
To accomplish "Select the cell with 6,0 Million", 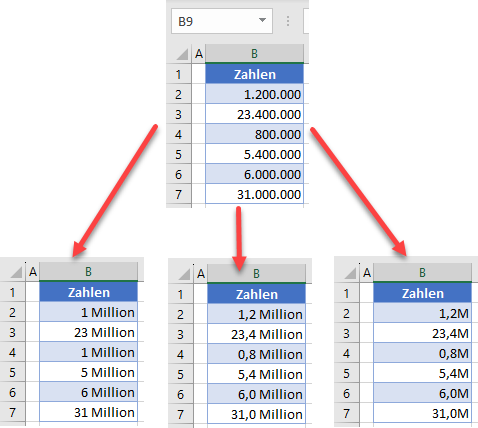I will [x=256, y=394].
